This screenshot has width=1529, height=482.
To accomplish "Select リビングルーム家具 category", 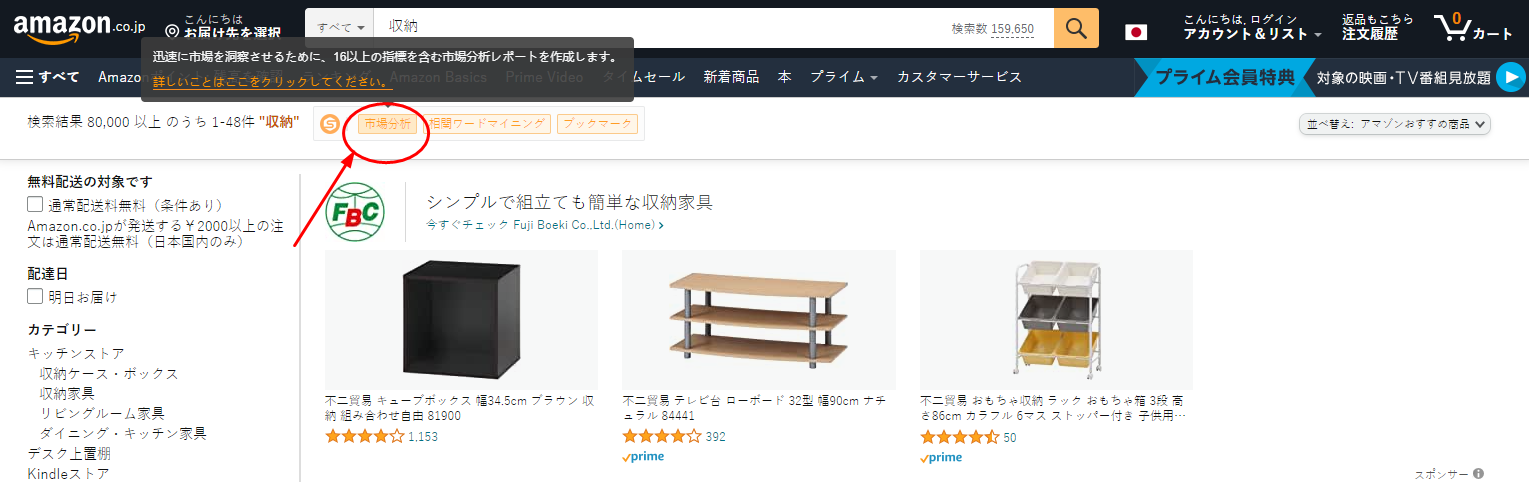I will (102, 413).
